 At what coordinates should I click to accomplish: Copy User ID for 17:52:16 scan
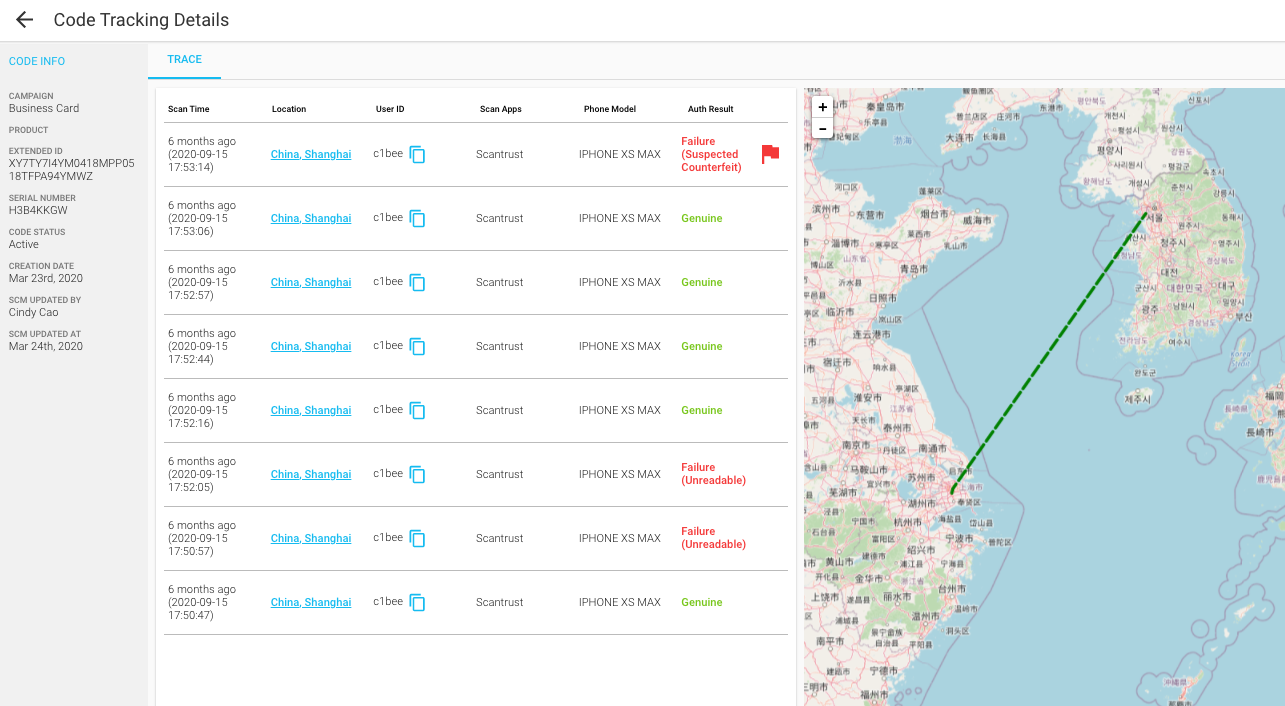coord(417,411)
